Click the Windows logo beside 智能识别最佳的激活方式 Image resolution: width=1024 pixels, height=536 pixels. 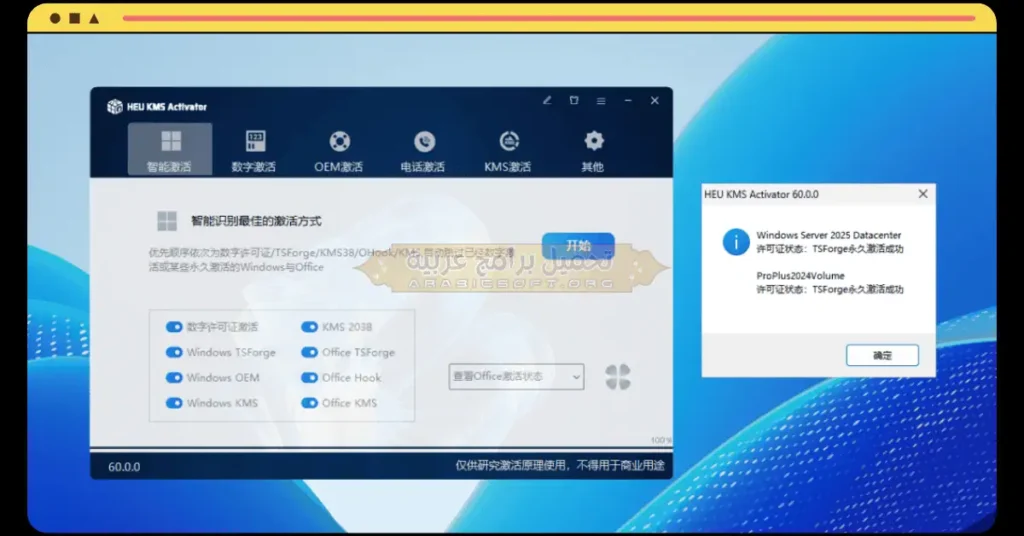167,221
